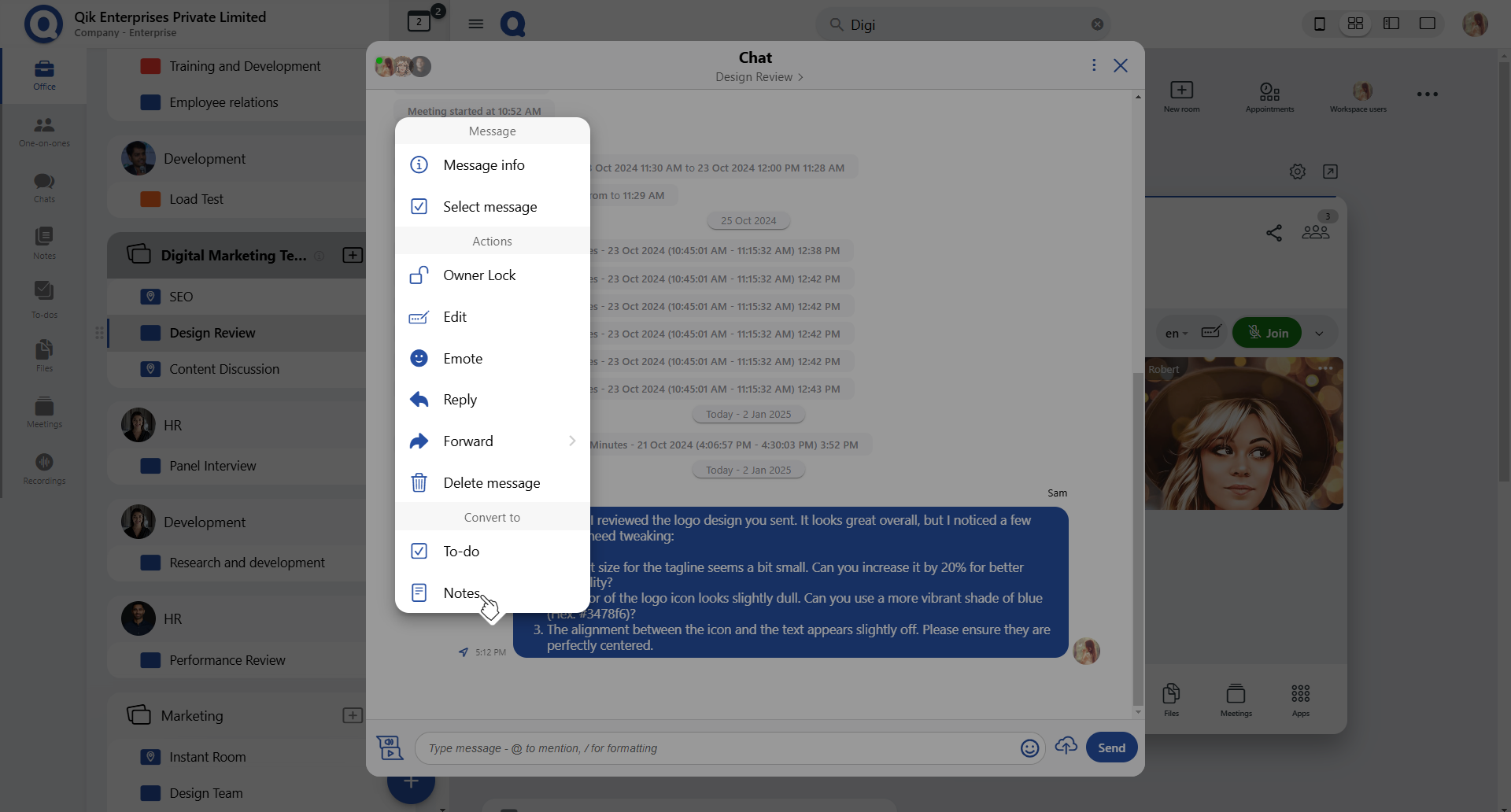Expand options arrow beside Join button
Screen dimensions: 1511x812
tap(1320, 334)
